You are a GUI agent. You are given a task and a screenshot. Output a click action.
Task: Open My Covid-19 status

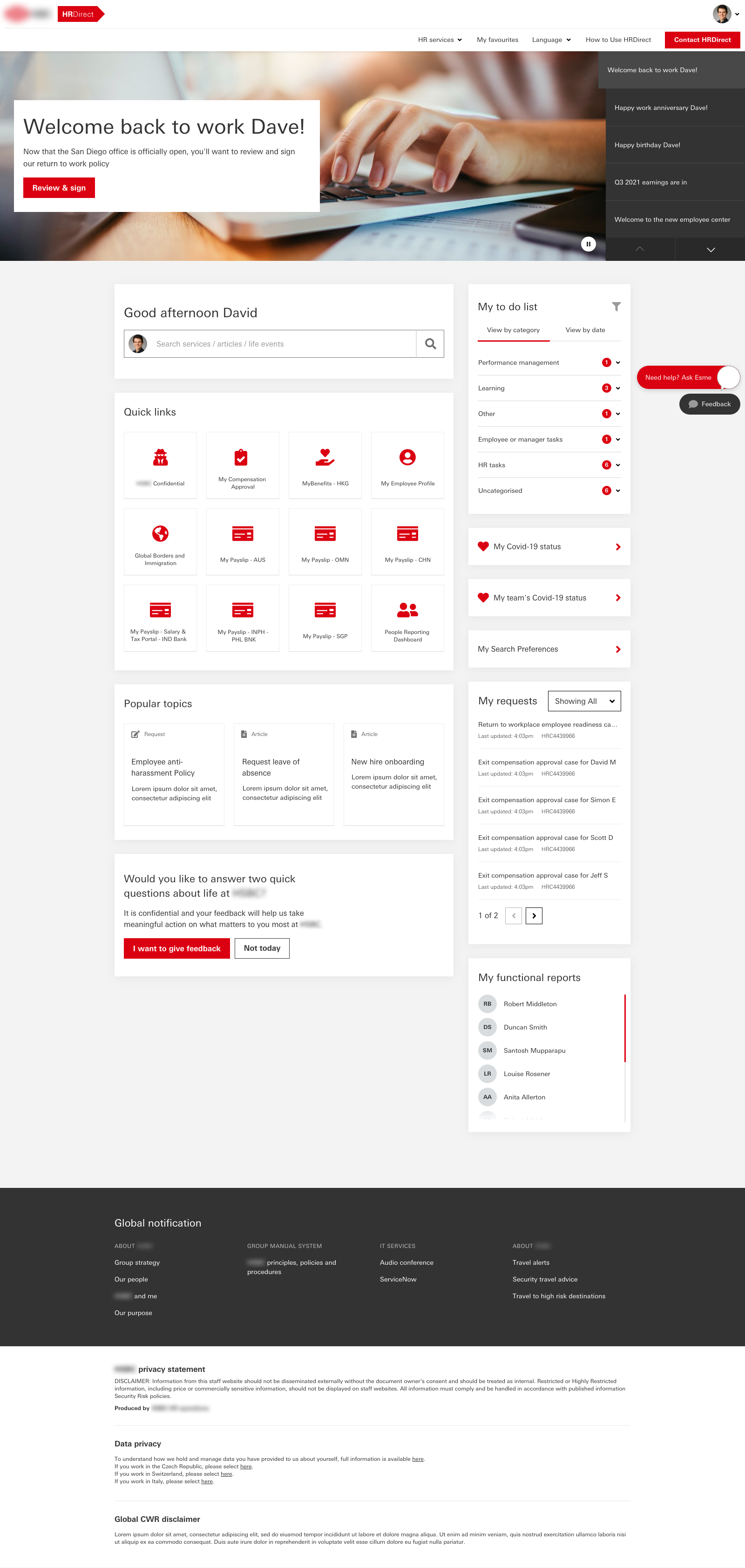549,546
